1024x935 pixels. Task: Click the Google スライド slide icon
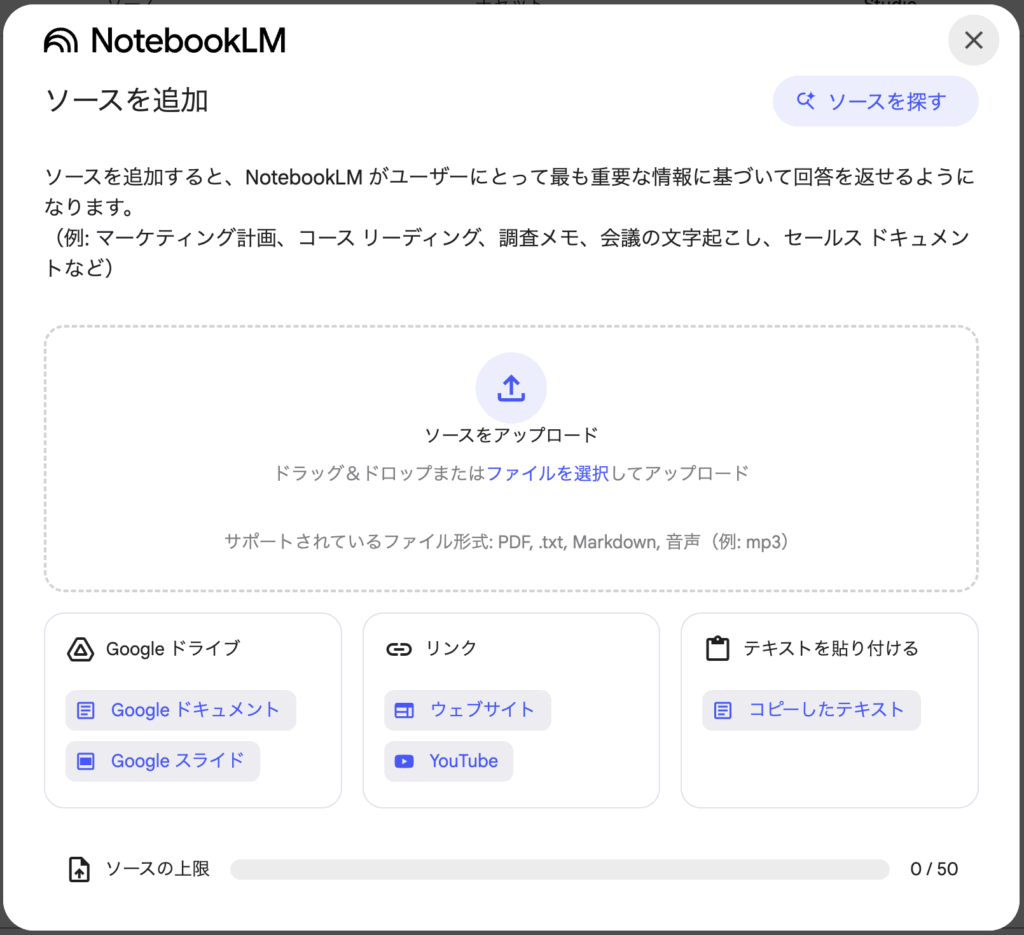[86, 761]
